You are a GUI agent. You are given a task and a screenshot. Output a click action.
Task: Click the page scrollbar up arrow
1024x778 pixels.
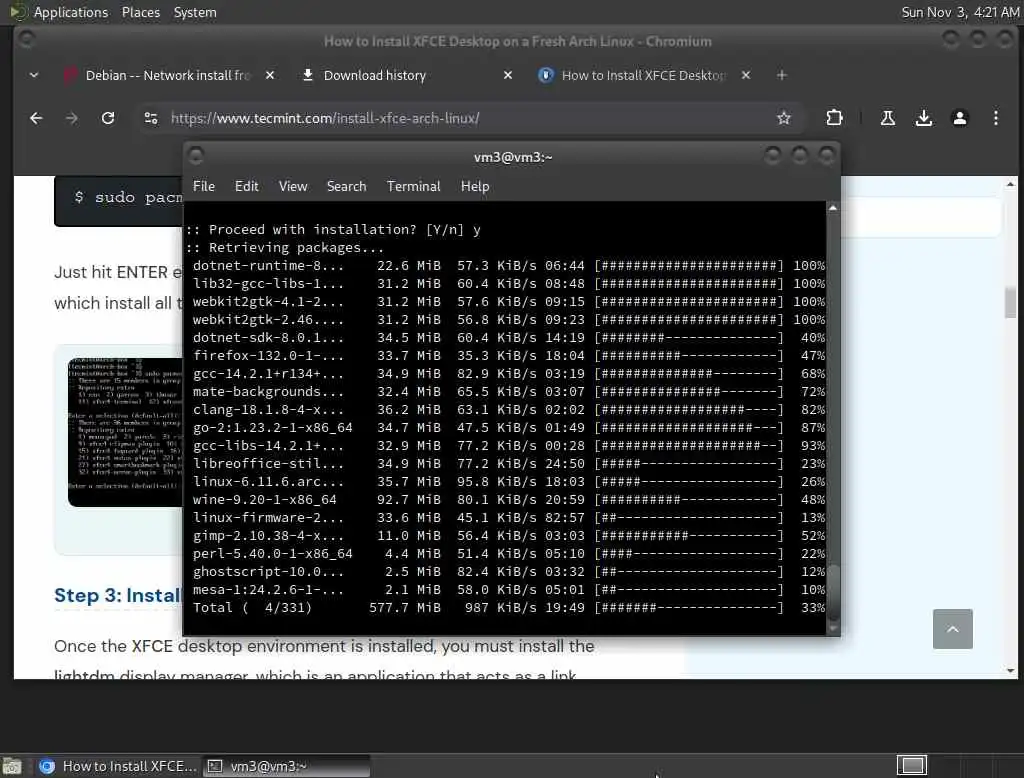click(x=1010, y=184)
